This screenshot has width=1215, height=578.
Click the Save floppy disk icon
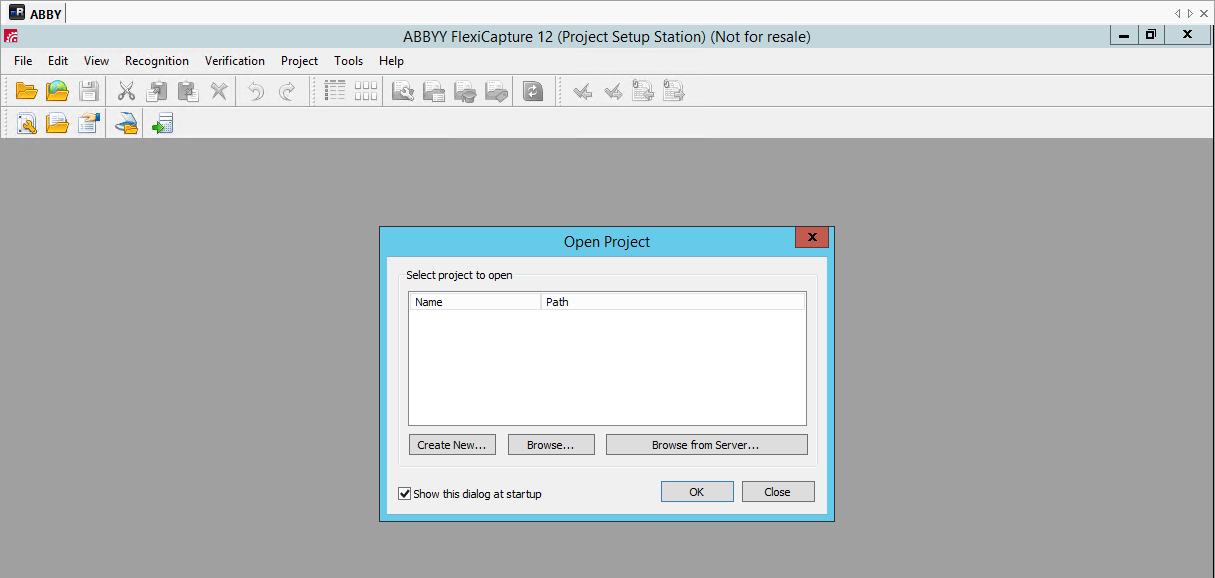pyautogui.click(x=89, y=92)
